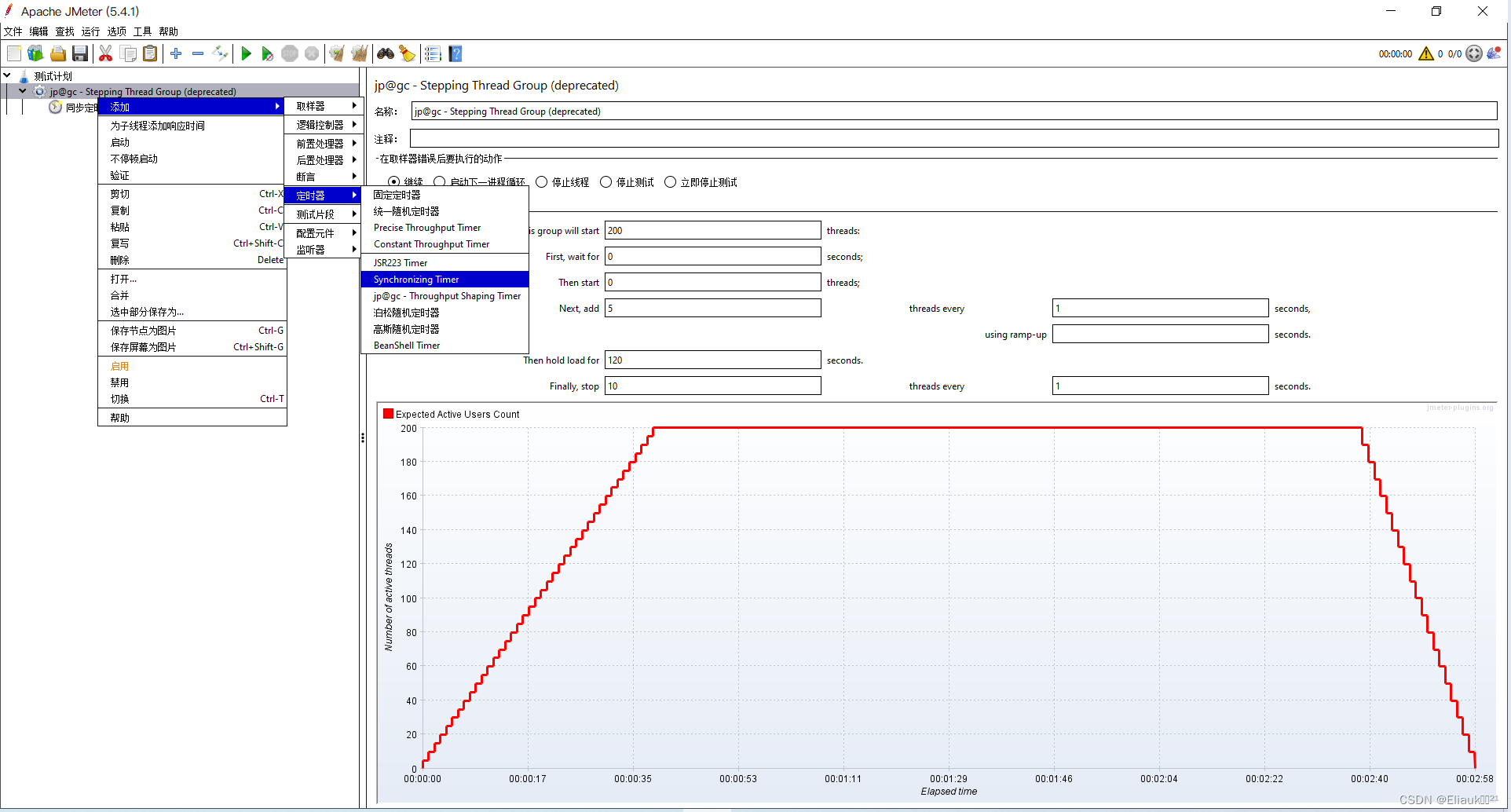1511x812 pixels.
Task: Choose Synchronizing Timer from timer list
Action: 445,280
